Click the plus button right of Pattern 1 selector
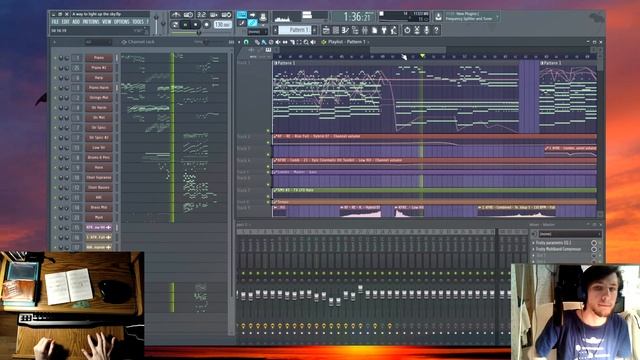Viewport: 640px width, 360px height. pyautogui.click(x=315, y=30)
